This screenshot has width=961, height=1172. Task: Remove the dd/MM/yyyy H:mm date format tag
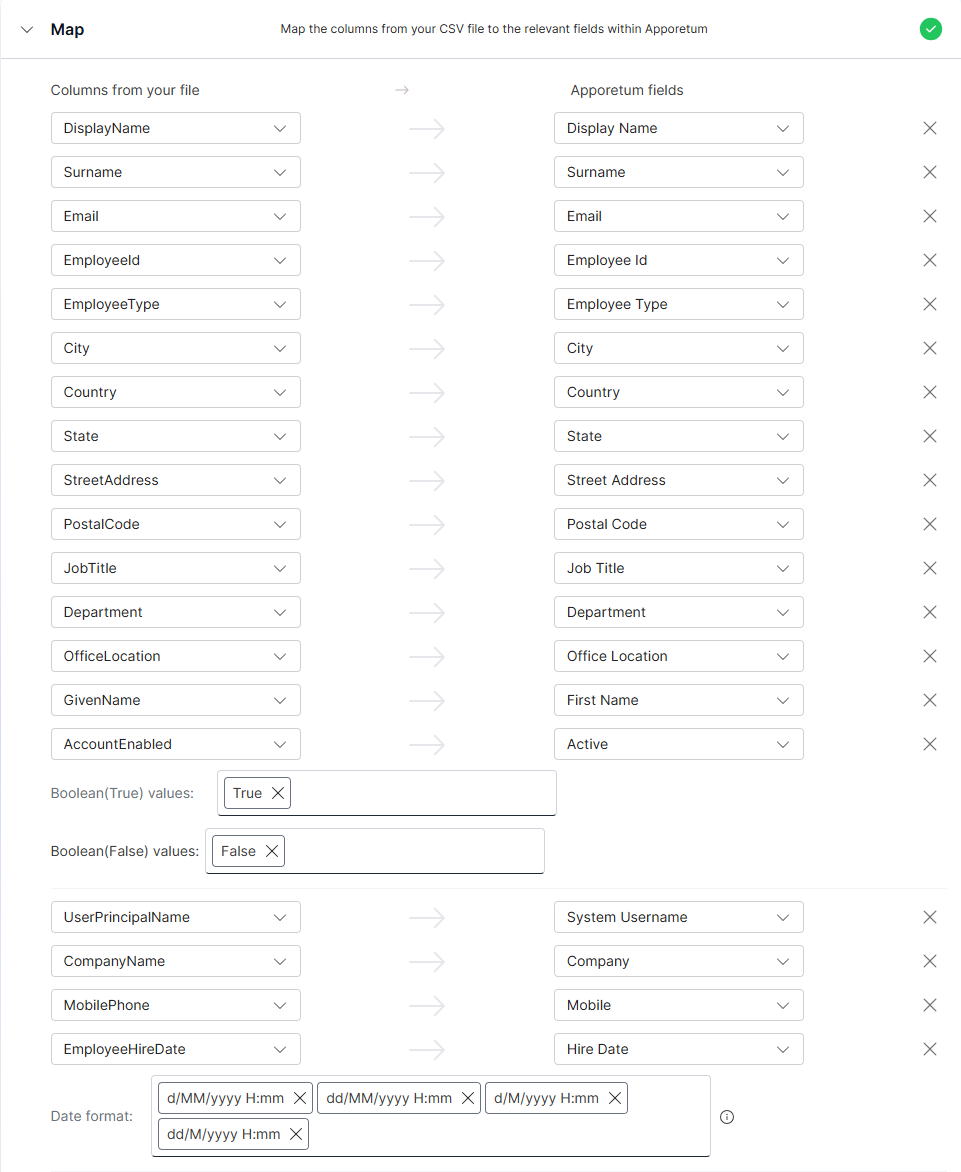coord(468,1097)
